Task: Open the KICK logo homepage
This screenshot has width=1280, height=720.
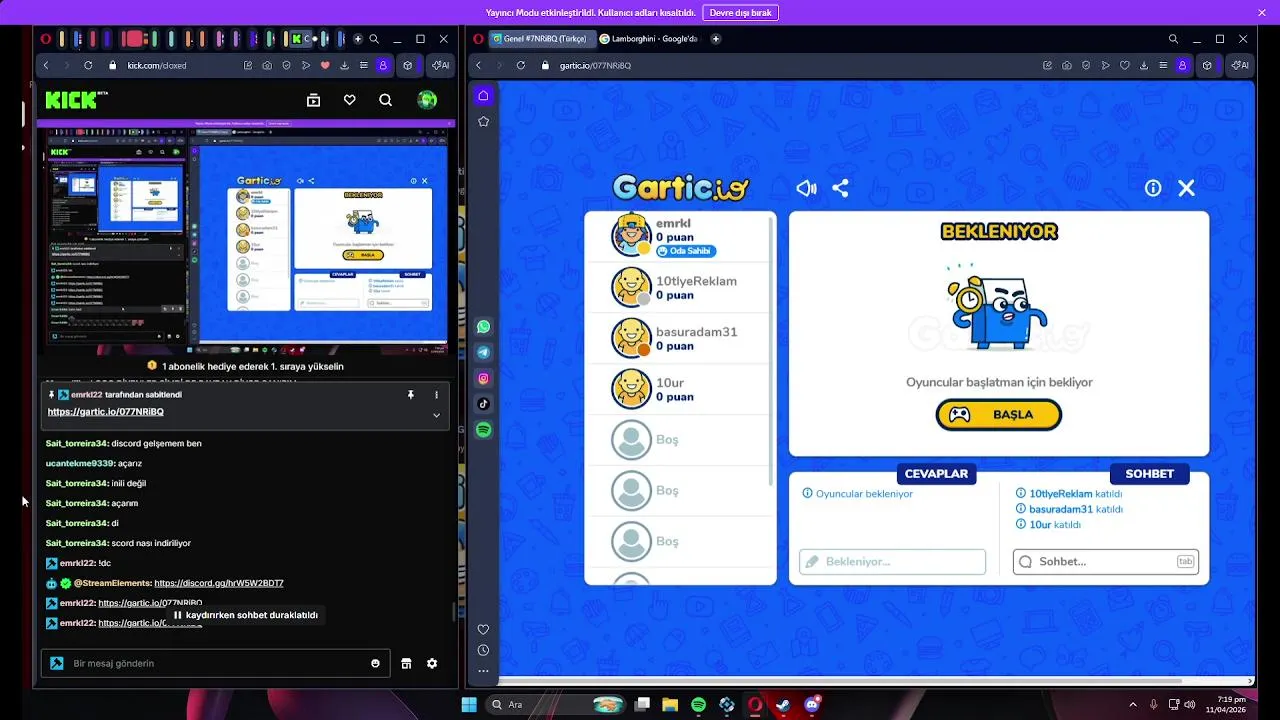Action: coord(76,100)
